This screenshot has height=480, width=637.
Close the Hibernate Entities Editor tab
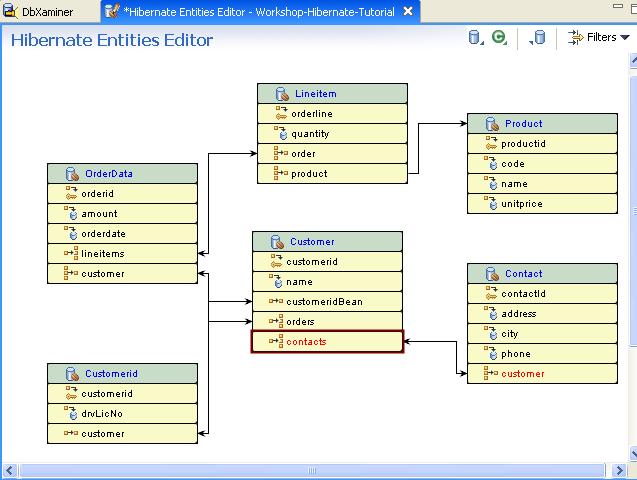tap(408, 11)
